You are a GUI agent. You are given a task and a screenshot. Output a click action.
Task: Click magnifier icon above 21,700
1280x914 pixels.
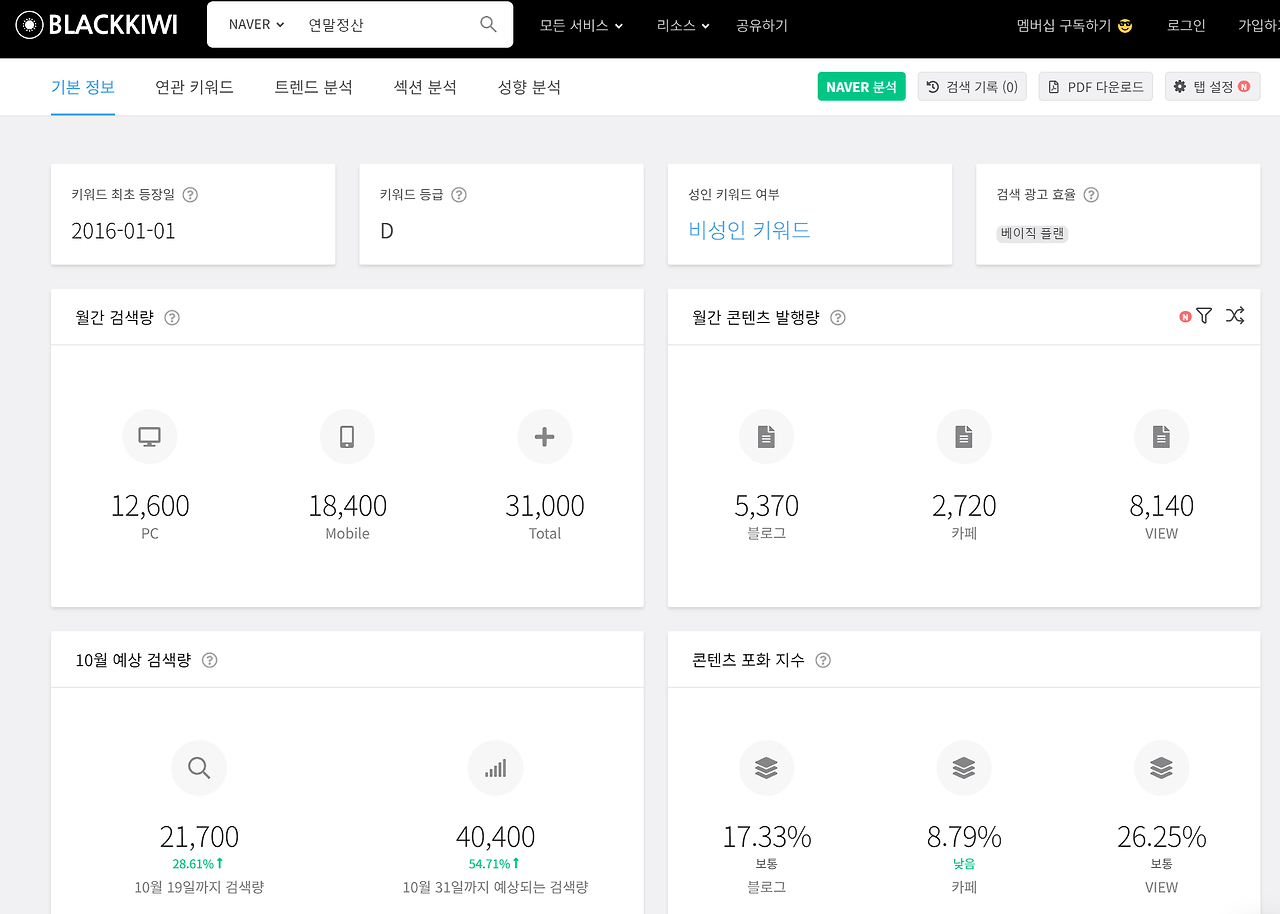[x=199, y=768]
